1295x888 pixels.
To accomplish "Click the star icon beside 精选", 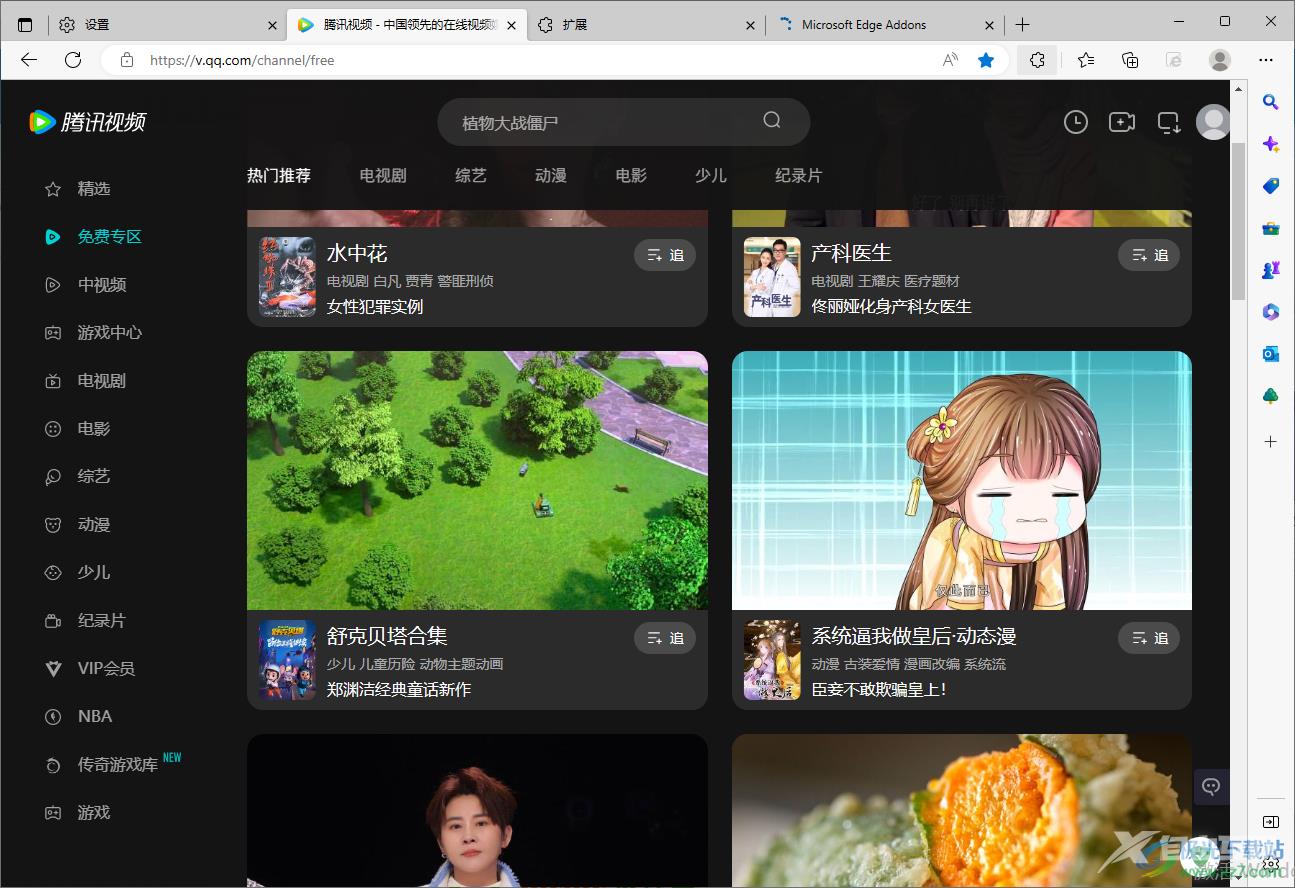I will click(53, 189).
